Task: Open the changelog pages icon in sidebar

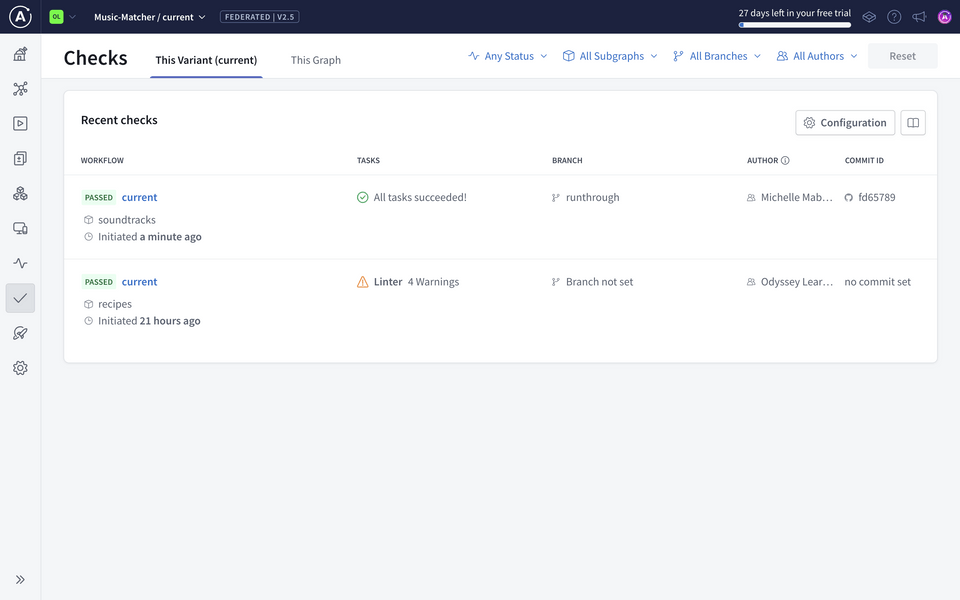Action: click(x=19, y=157)
